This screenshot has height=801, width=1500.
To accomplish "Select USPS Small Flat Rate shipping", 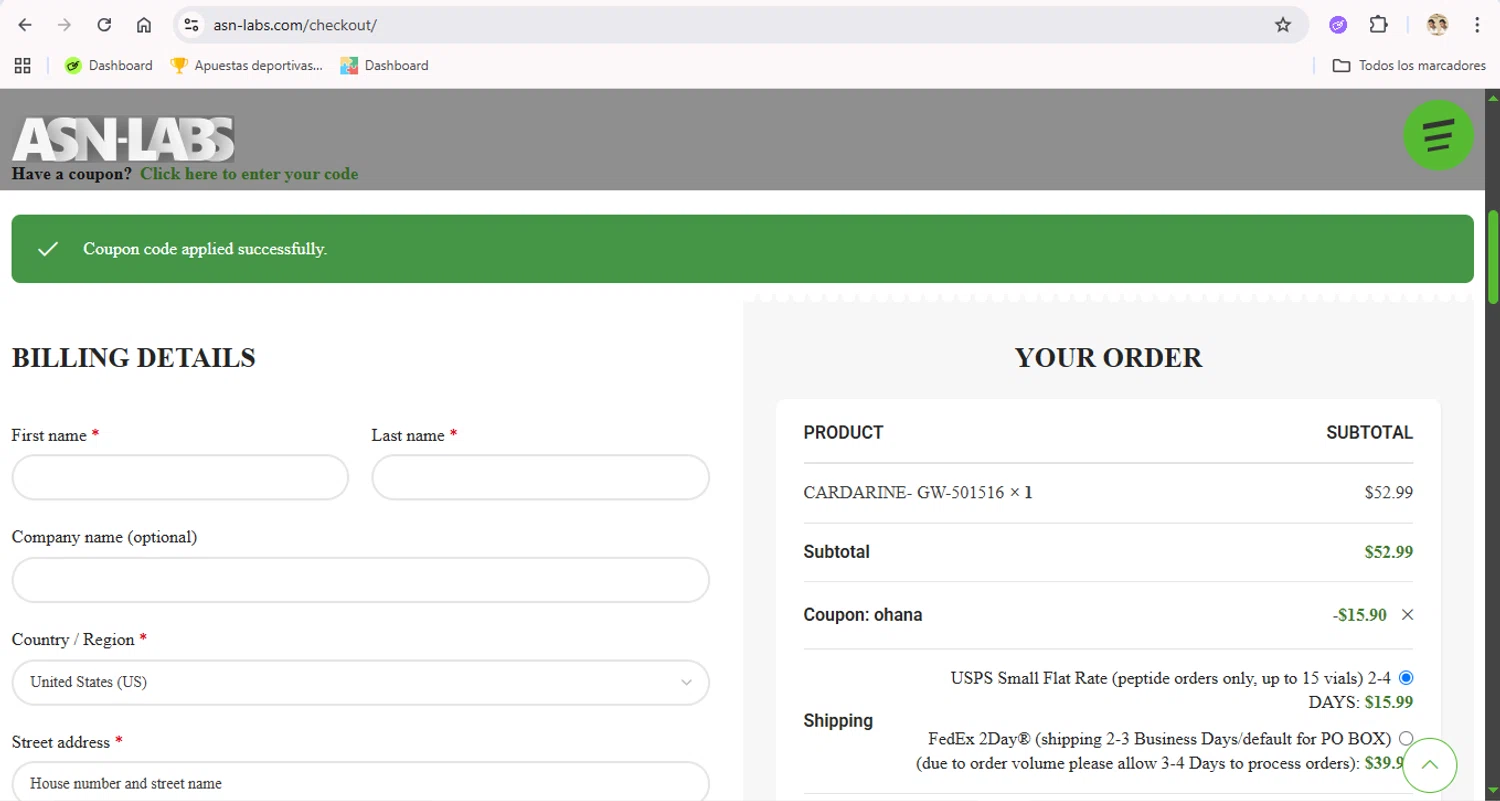I will (x=1406, y=677).
